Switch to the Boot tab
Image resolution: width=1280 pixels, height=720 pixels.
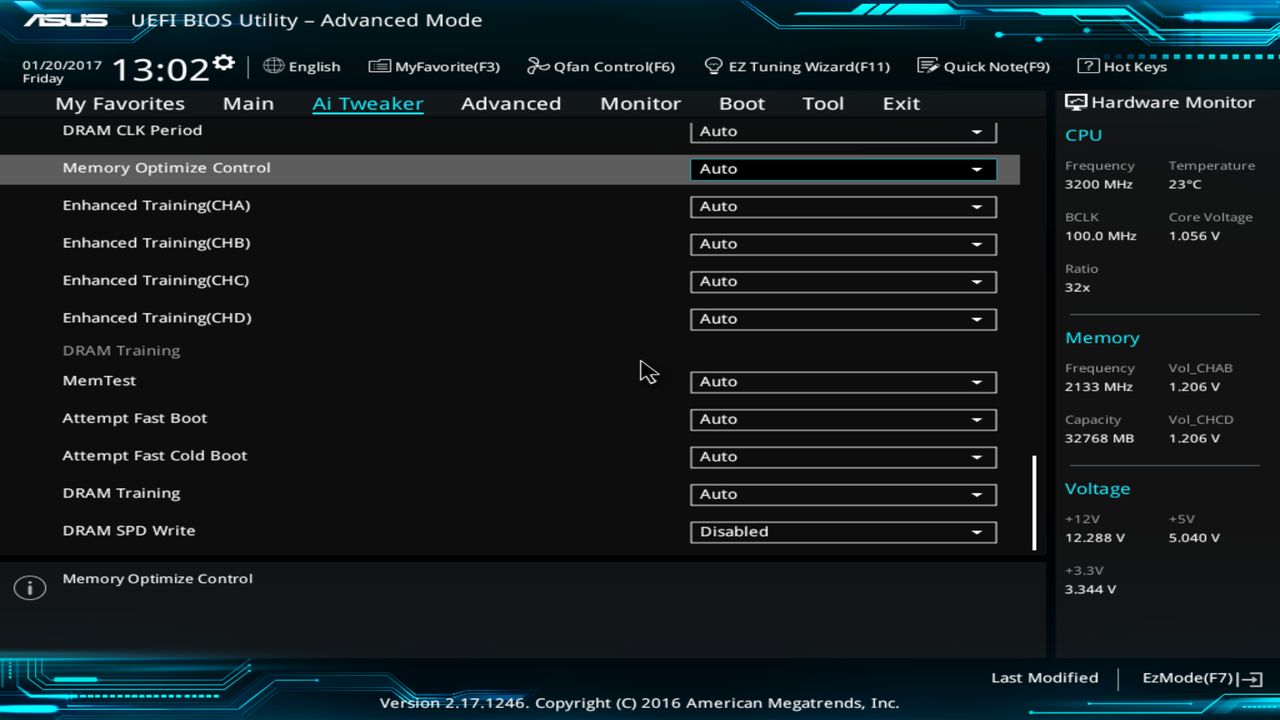(x=742, y=103)
